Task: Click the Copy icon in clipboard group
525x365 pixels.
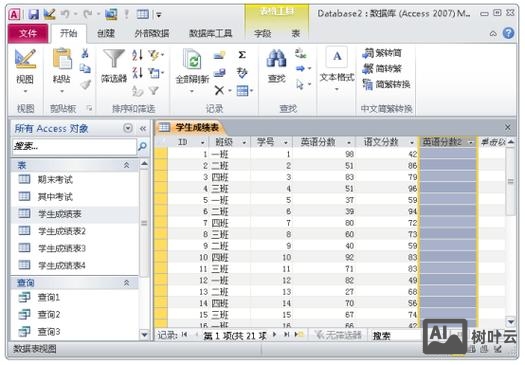Action: 85,68
